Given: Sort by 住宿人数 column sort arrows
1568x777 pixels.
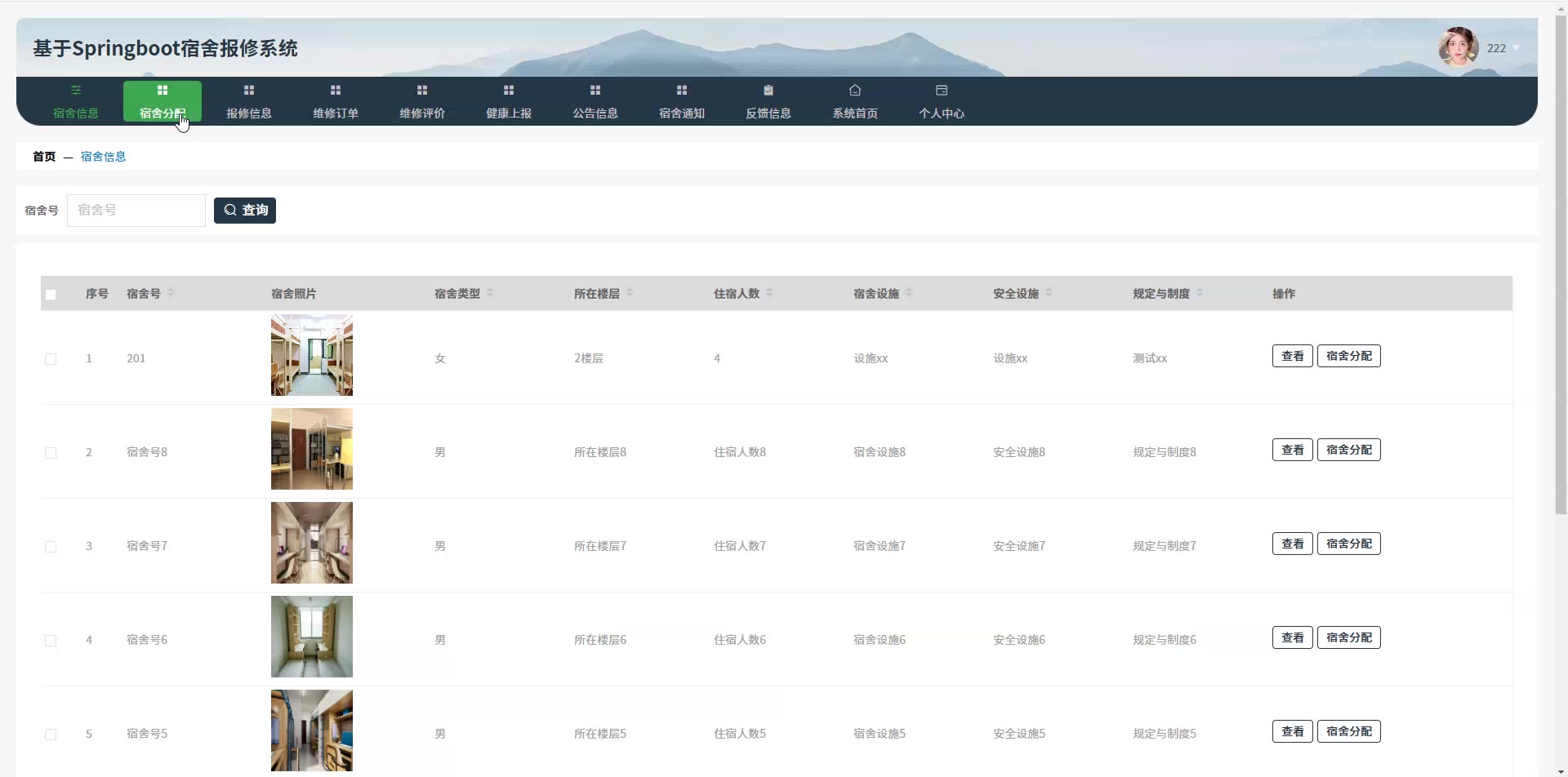Looking at the screenshot, I should point(769,293).
